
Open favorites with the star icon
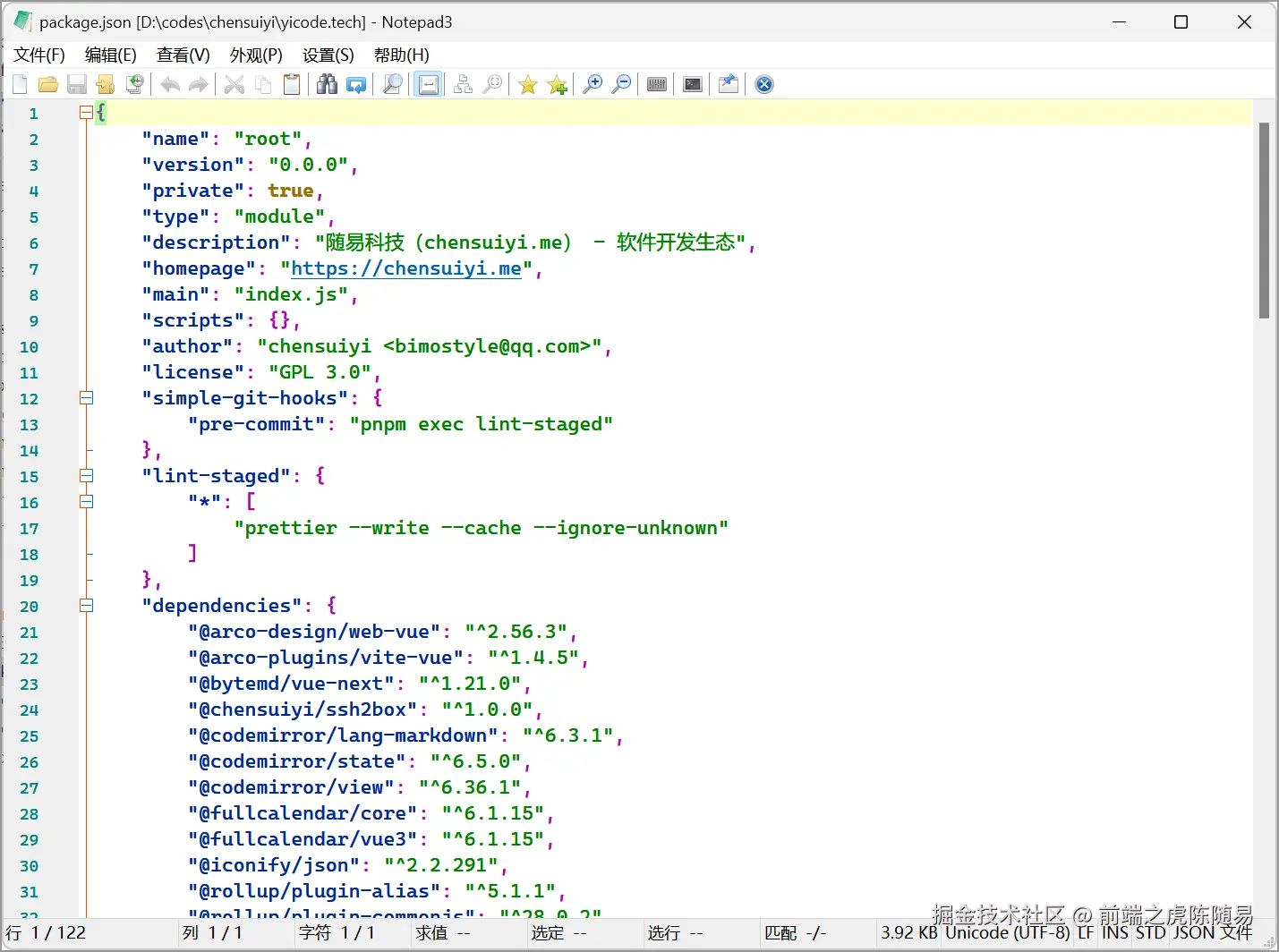(x=528, y=84)
